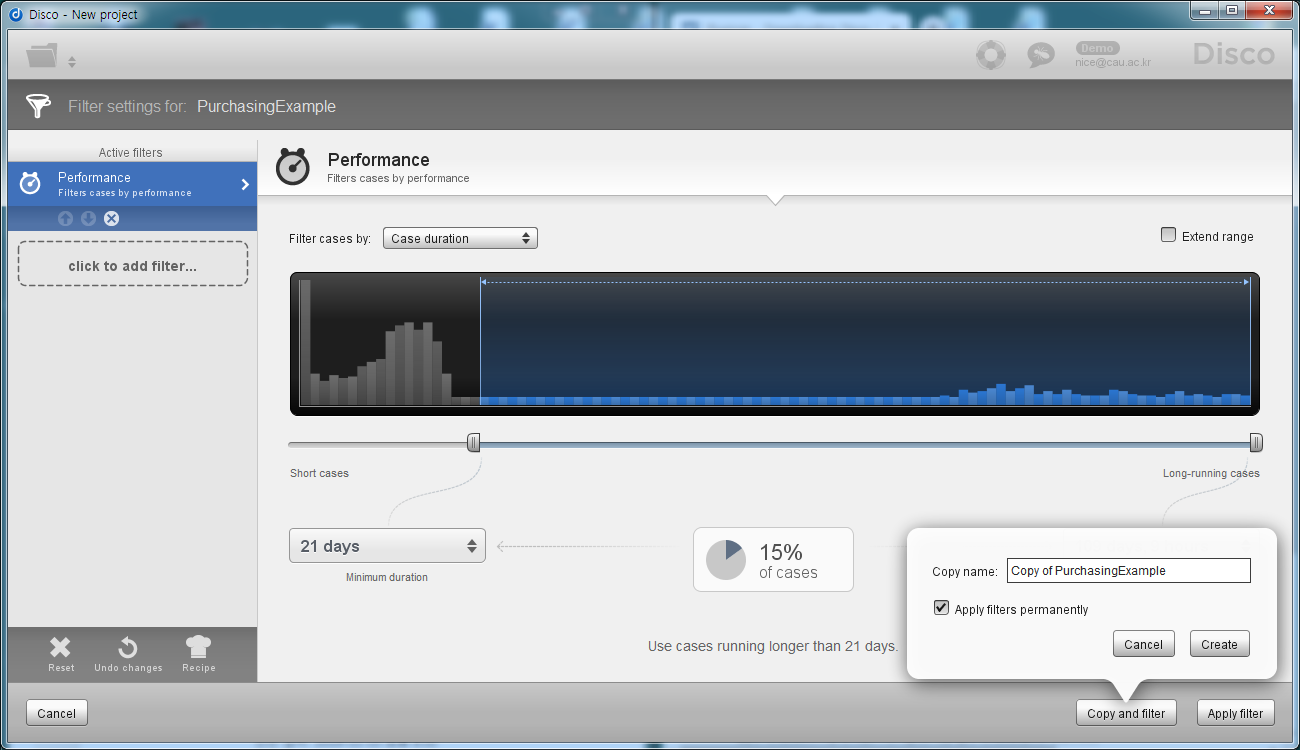The height and width of the screenshot is (750, 1300).
Task: Click the Short cases label
Action: 319,473
